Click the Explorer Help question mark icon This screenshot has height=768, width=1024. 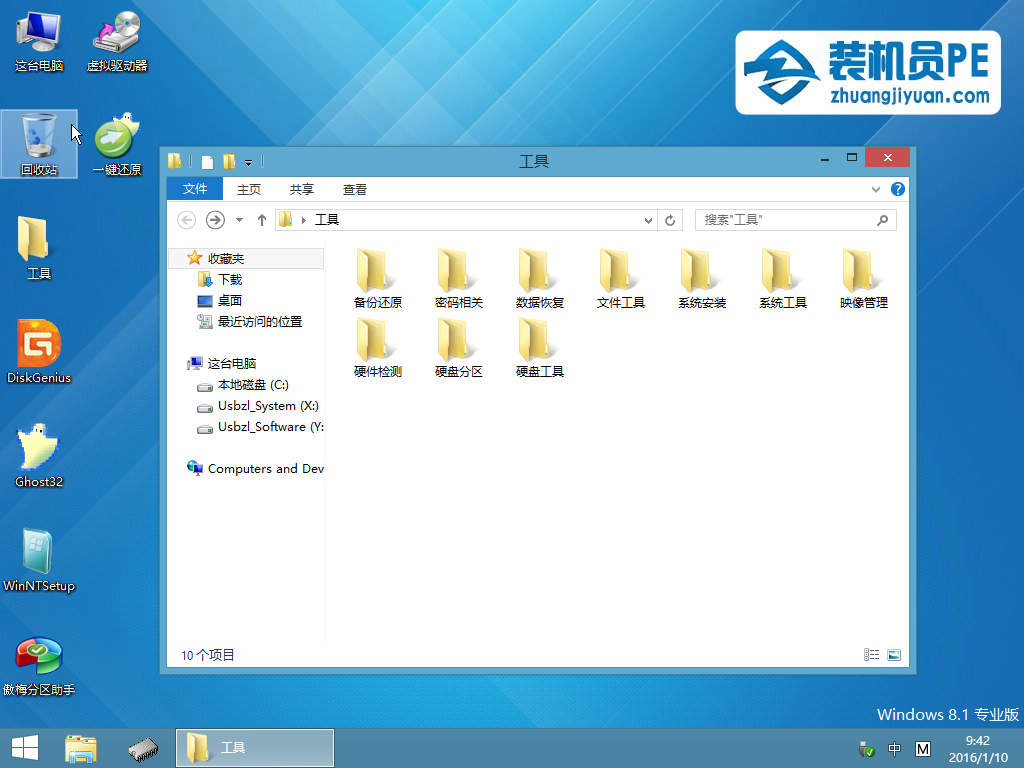[x=897, y=189]
